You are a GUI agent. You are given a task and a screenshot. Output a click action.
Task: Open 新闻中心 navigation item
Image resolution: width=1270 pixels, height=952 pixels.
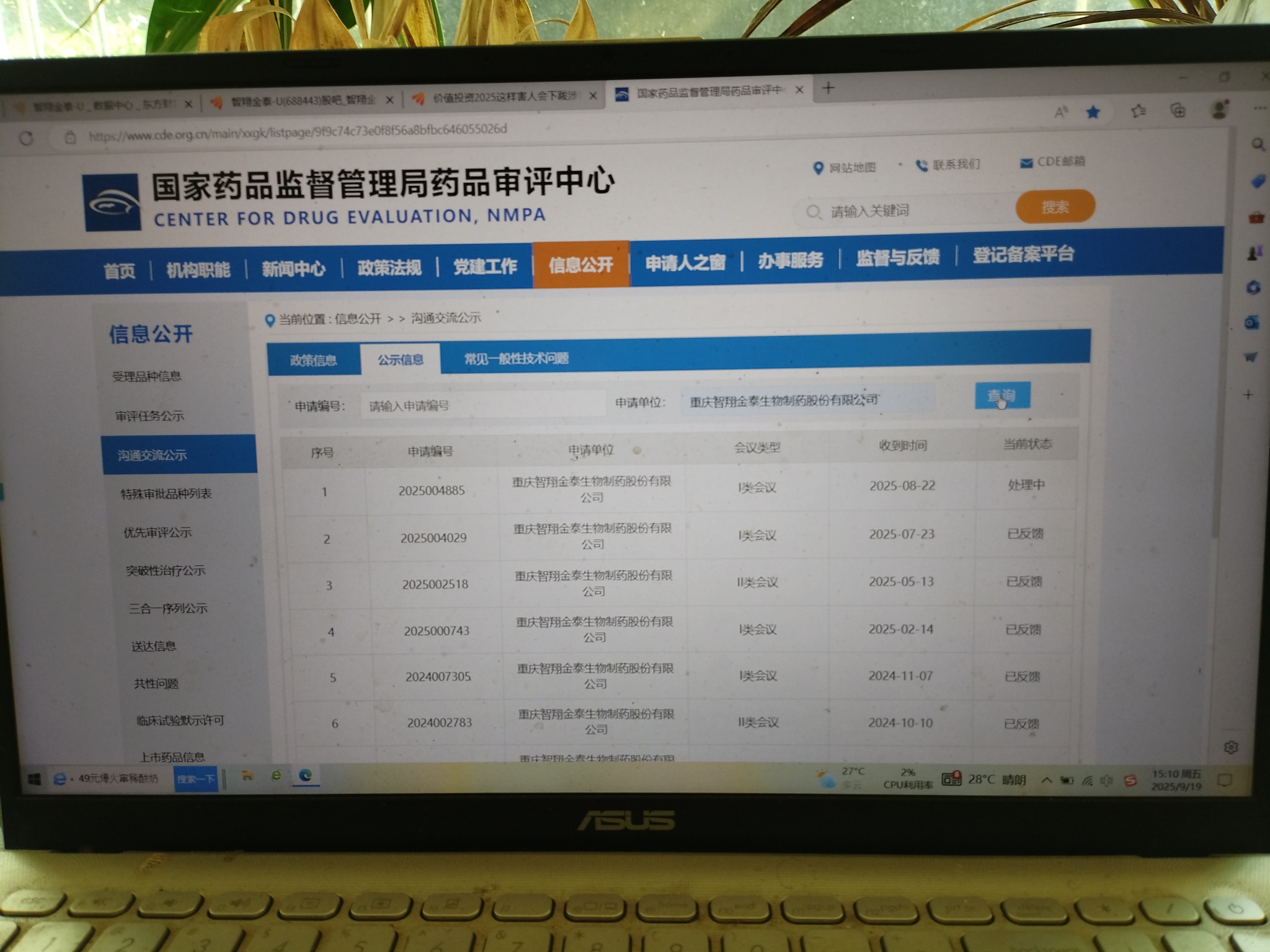[x=293, y=268]
